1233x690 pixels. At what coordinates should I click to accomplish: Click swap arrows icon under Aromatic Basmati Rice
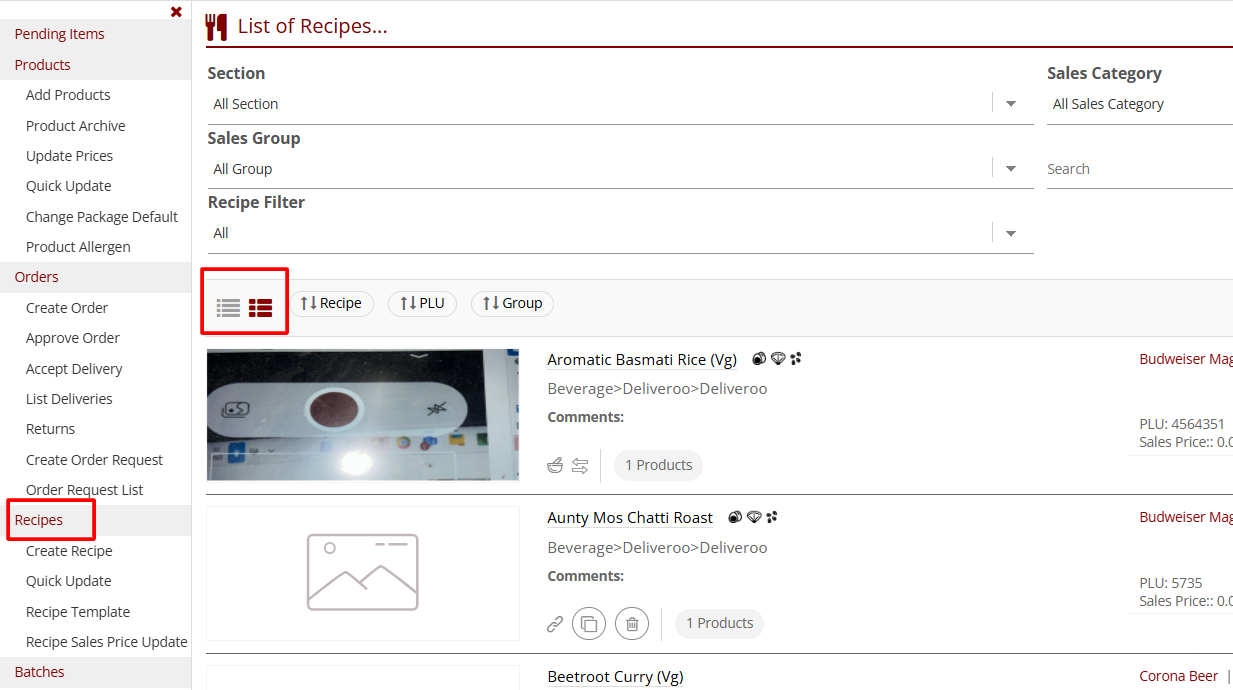click(x=580, y=465)
